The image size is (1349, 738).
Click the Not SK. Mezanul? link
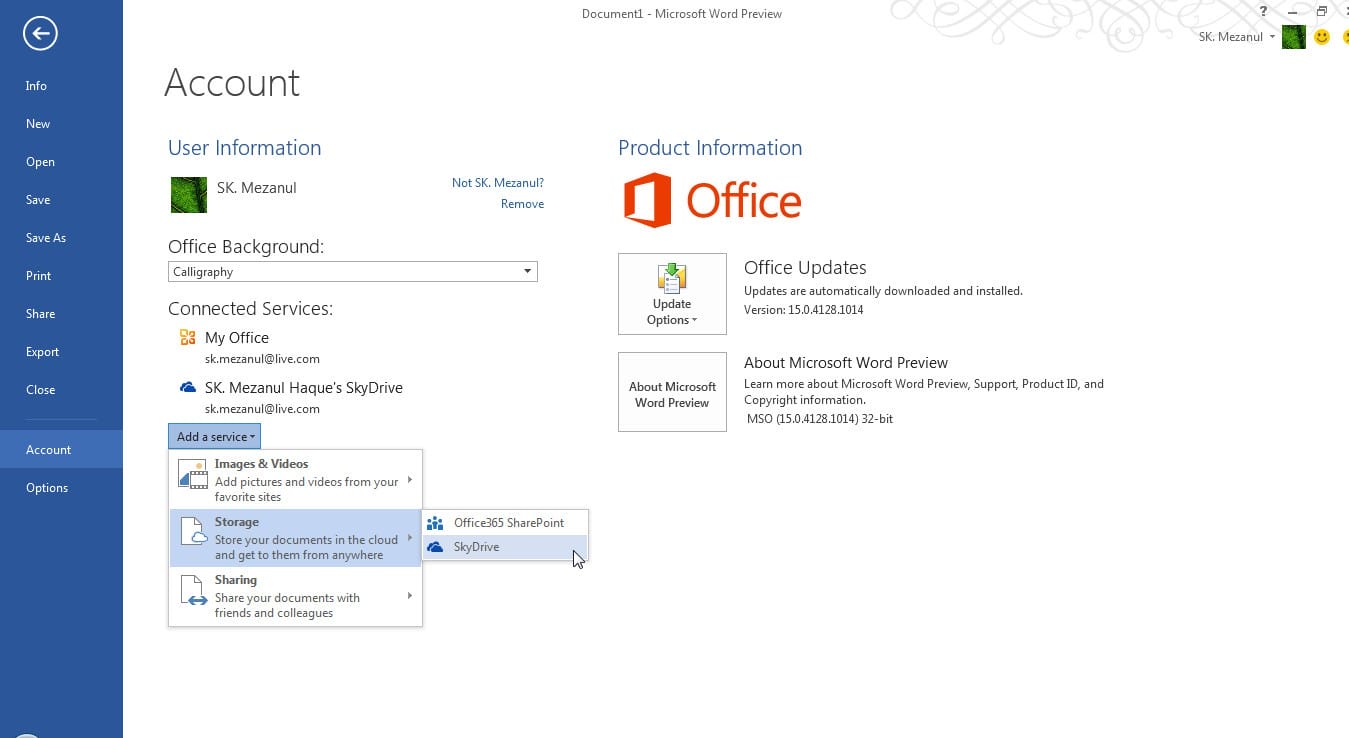pyautogui.click(x=498, y=183)
